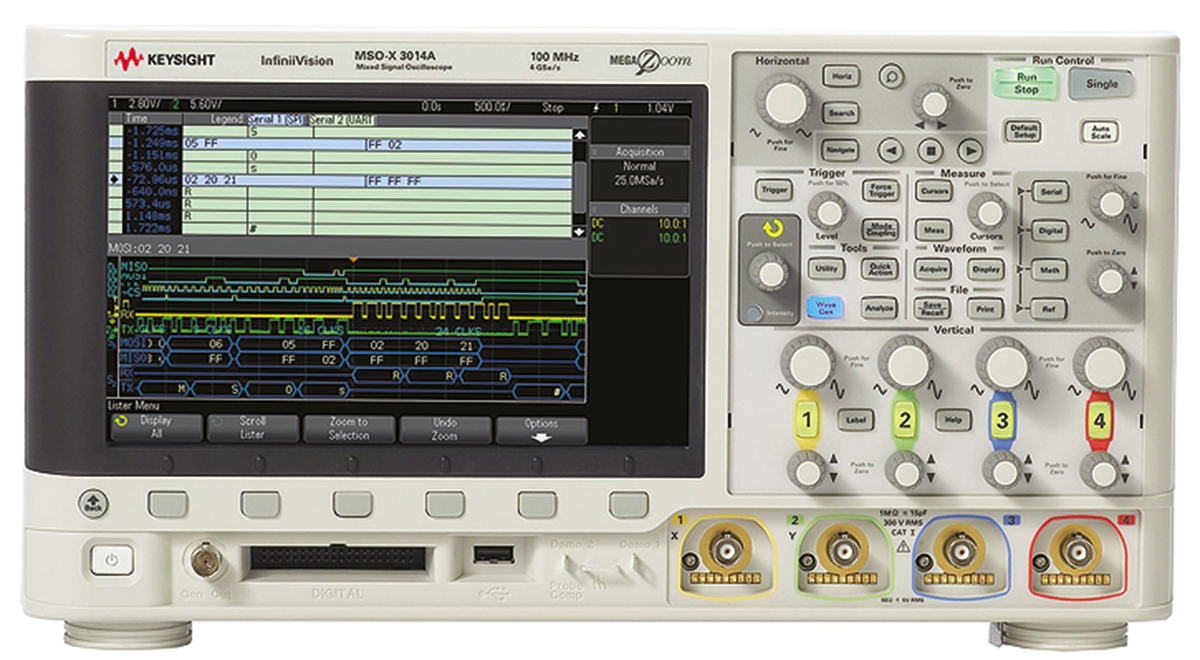1200x660 pixels.
Task: Open the Options softkey menu
Action: click(542, 429)
